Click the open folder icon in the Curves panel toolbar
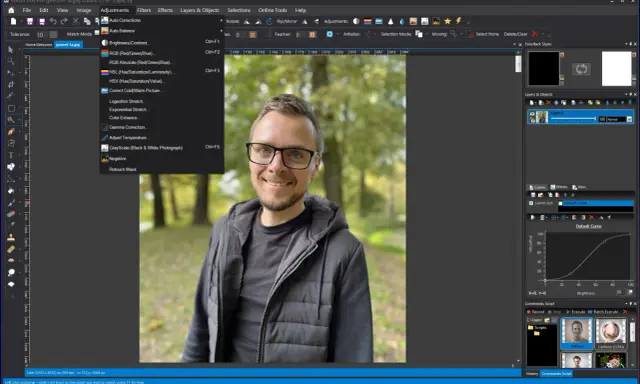Viewport: 640px width, 384px height. pyautogui.click(x=540, y=195)
